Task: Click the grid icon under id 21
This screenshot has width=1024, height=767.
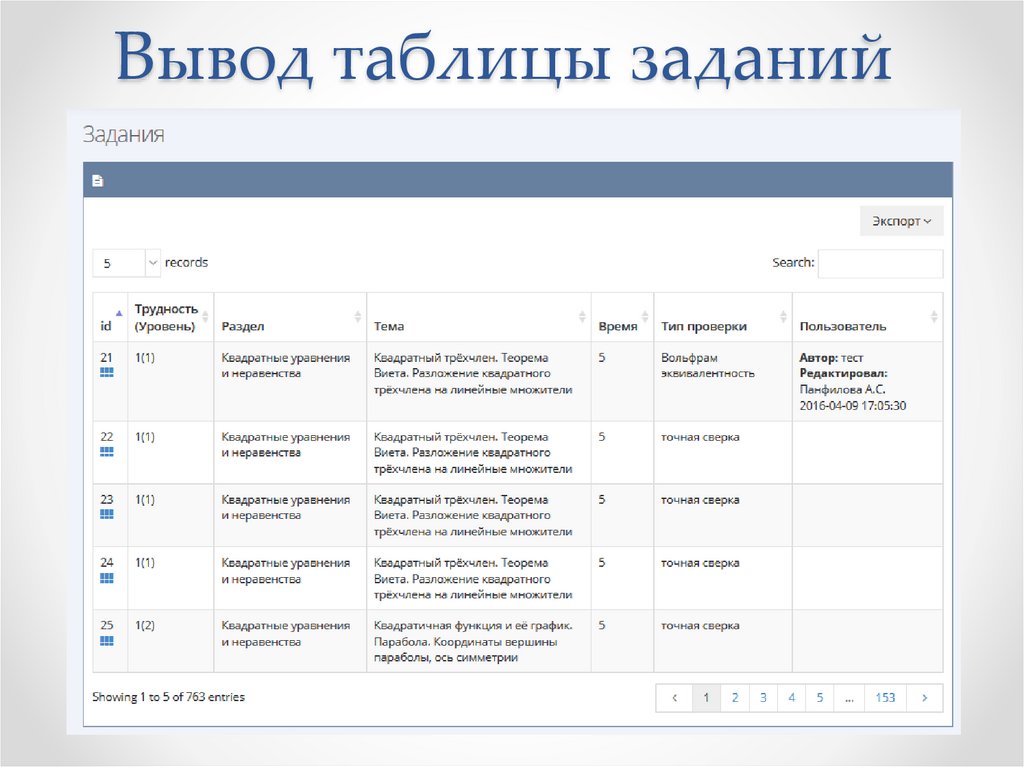Action: click(x=107, y=372)
